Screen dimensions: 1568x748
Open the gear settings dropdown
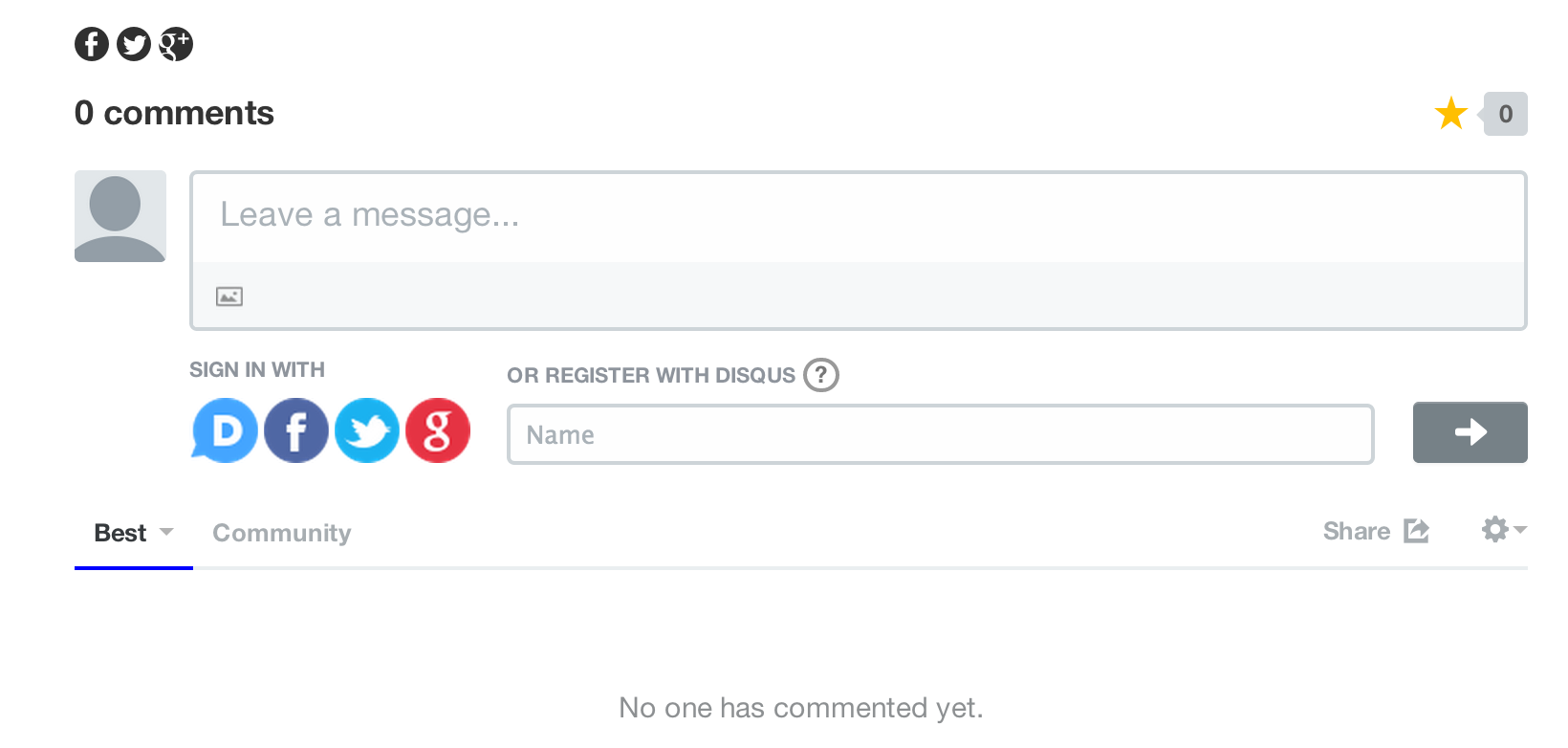pos(1504,529)
